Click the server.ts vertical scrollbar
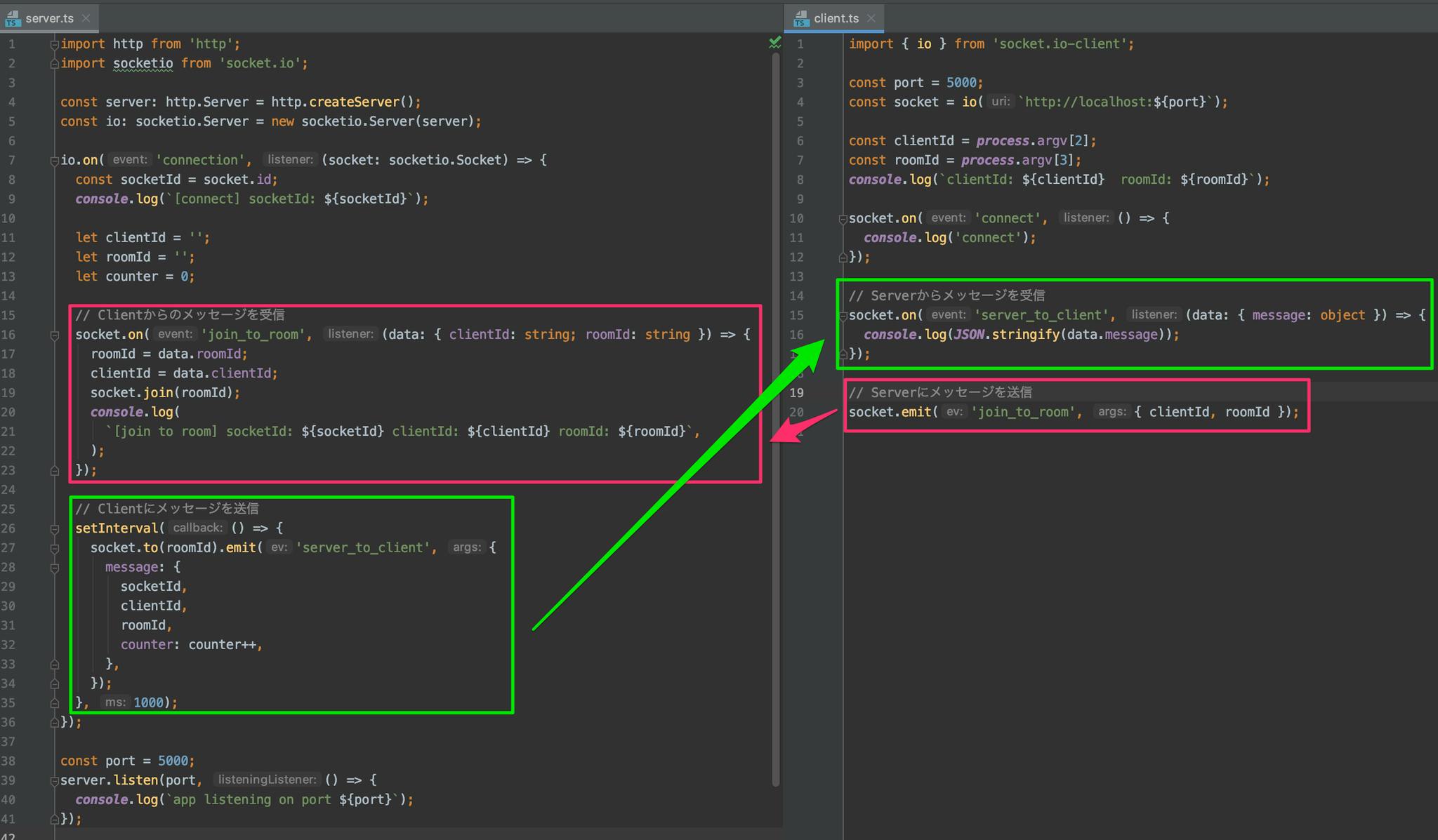The width and height of the screenshot is (1438, 840). [776, 421]
